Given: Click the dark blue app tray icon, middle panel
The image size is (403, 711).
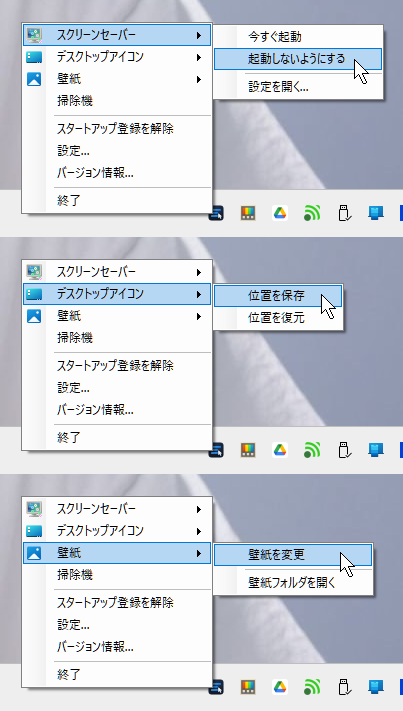Looking at the screenshot, I should 216,450.
